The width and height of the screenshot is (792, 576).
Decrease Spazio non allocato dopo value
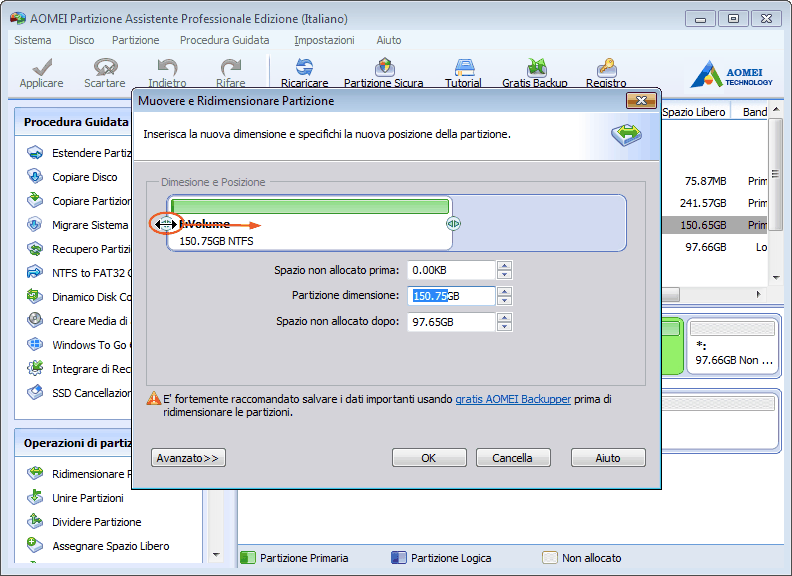tap(504, 326)
